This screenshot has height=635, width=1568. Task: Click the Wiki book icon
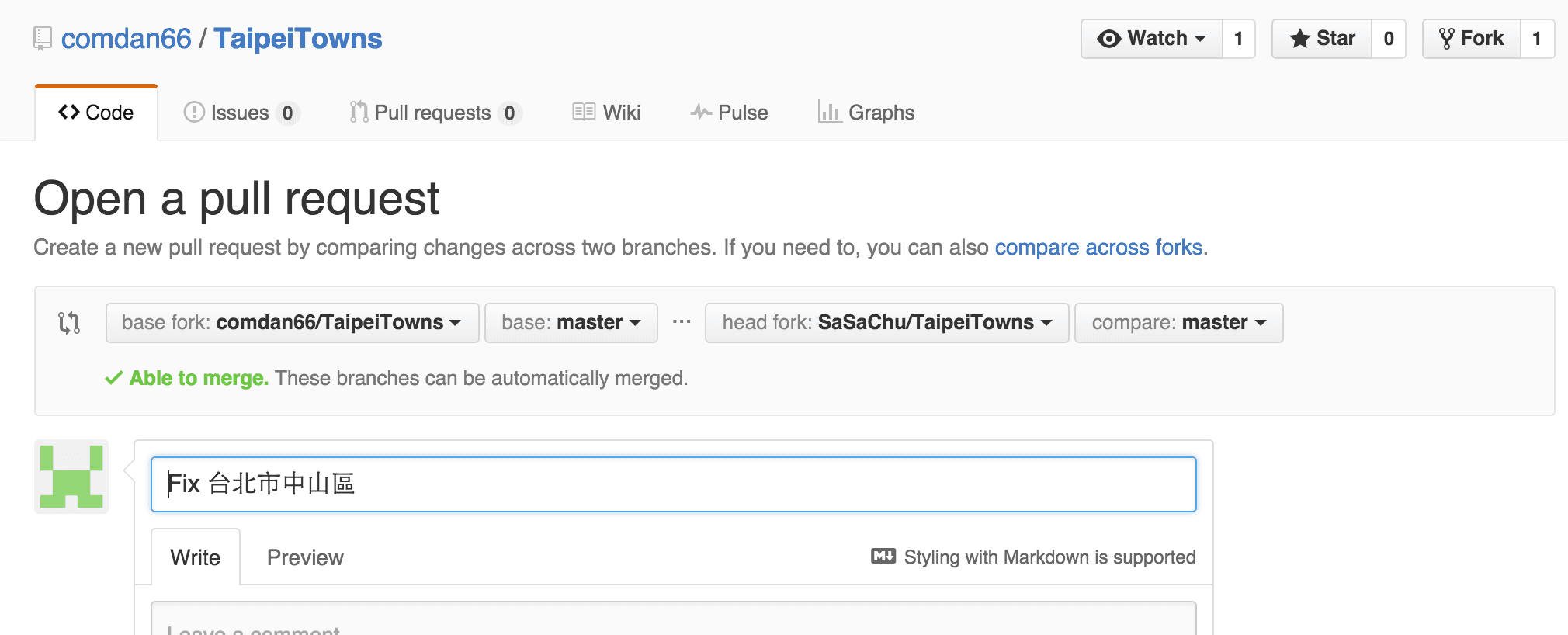coord(584,113)
